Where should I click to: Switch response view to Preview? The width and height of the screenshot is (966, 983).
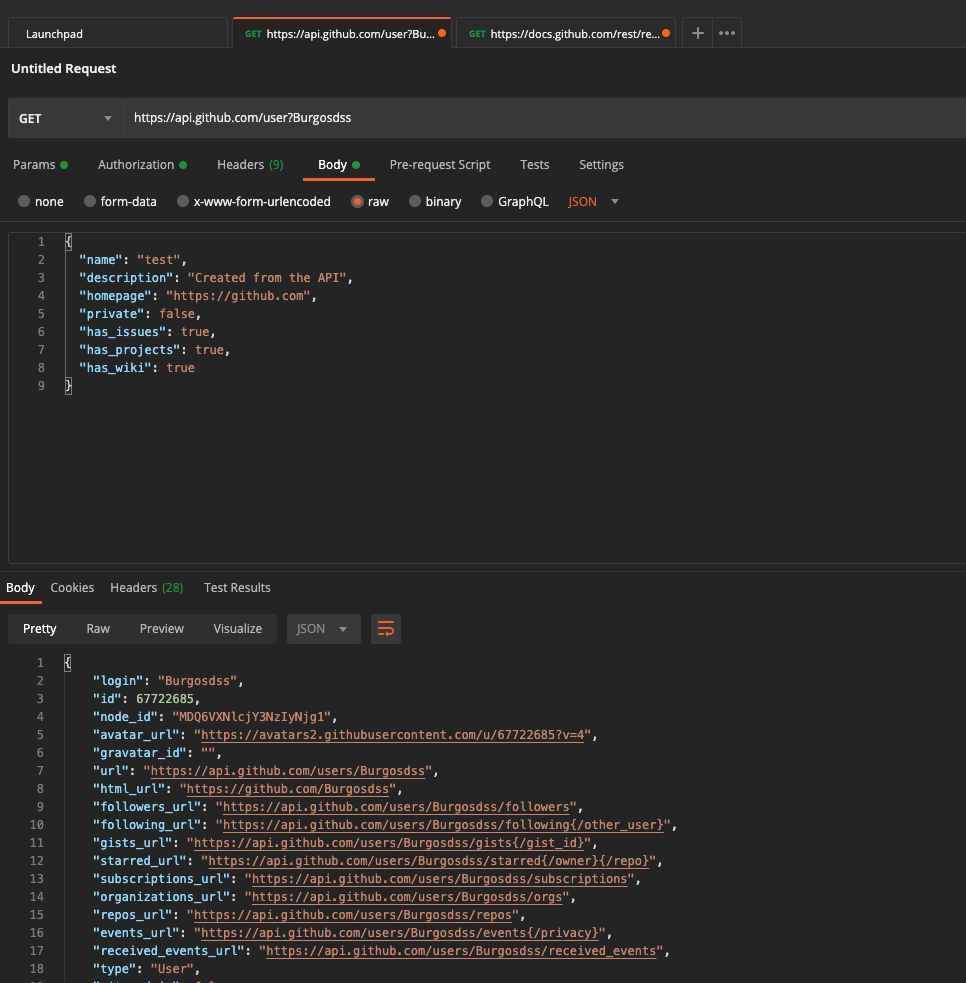tap(162, 629)
